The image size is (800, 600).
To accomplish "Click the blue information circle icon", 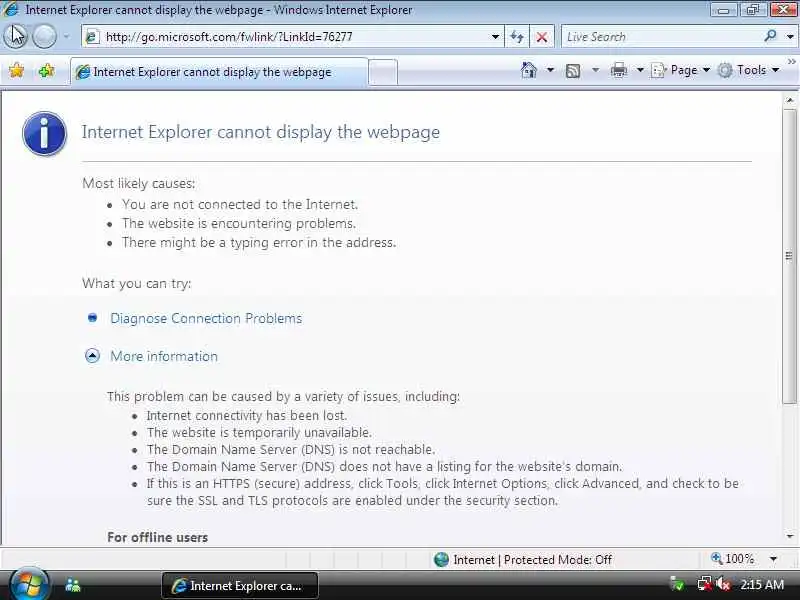I will (x=44, y=133).
